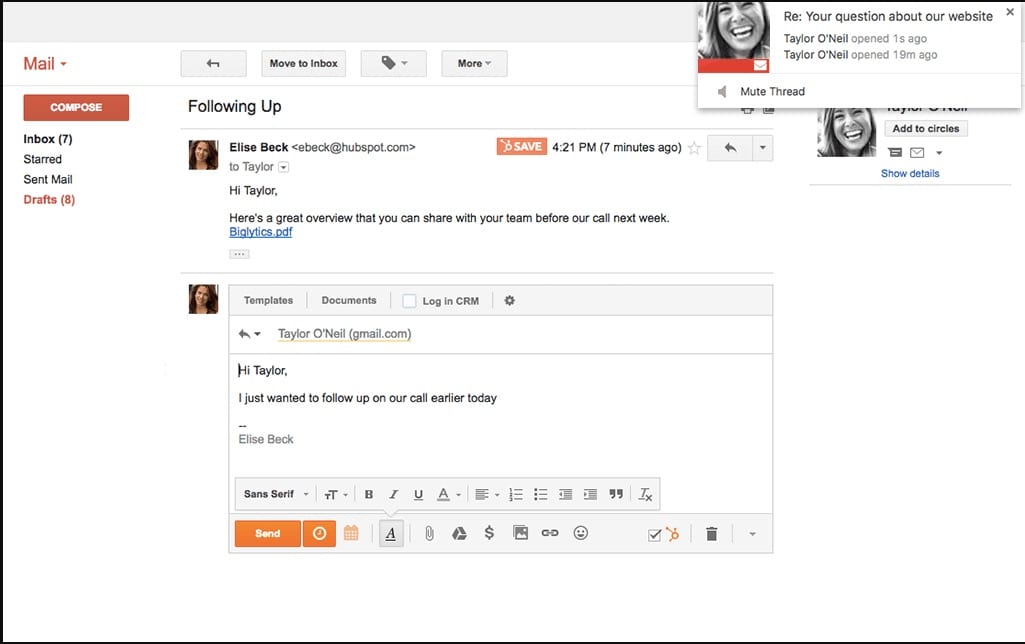Toggle bold formatting
This screenshot has width=1025, height=644.
tap(369, 494)
